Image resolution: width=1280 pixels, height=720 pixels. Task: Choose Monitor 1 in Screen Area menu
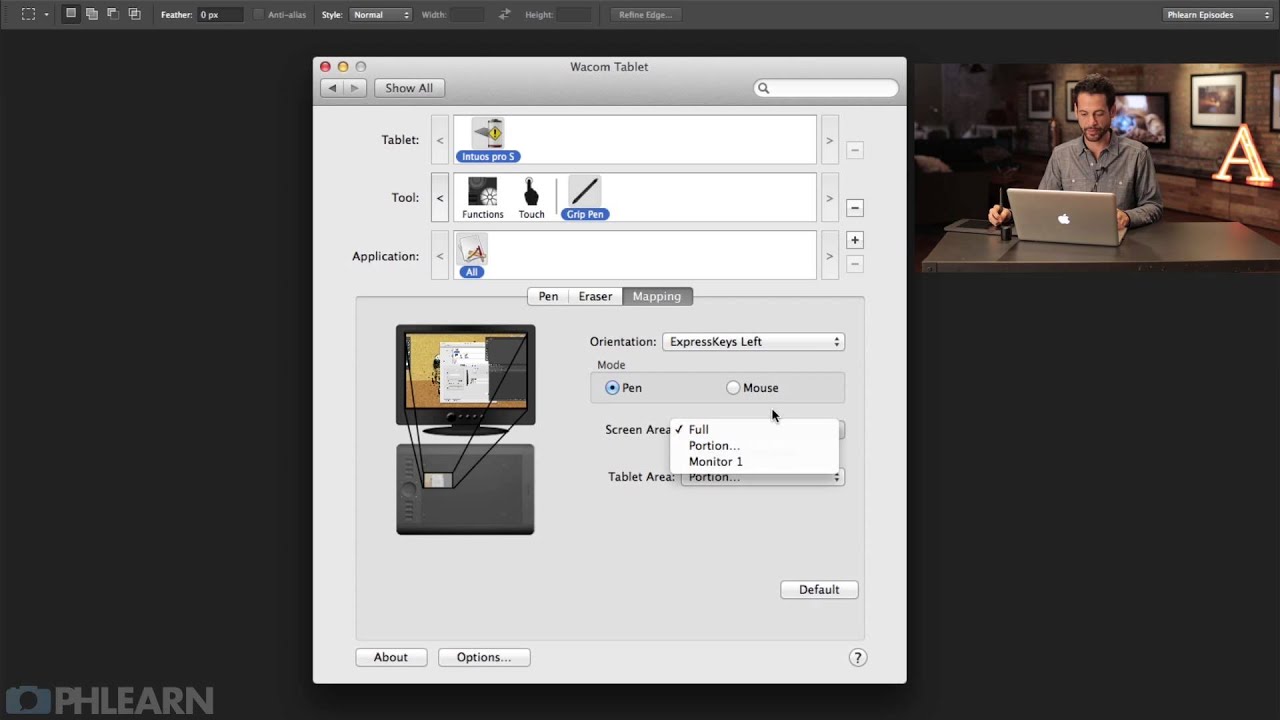click(x=754, y=461)
